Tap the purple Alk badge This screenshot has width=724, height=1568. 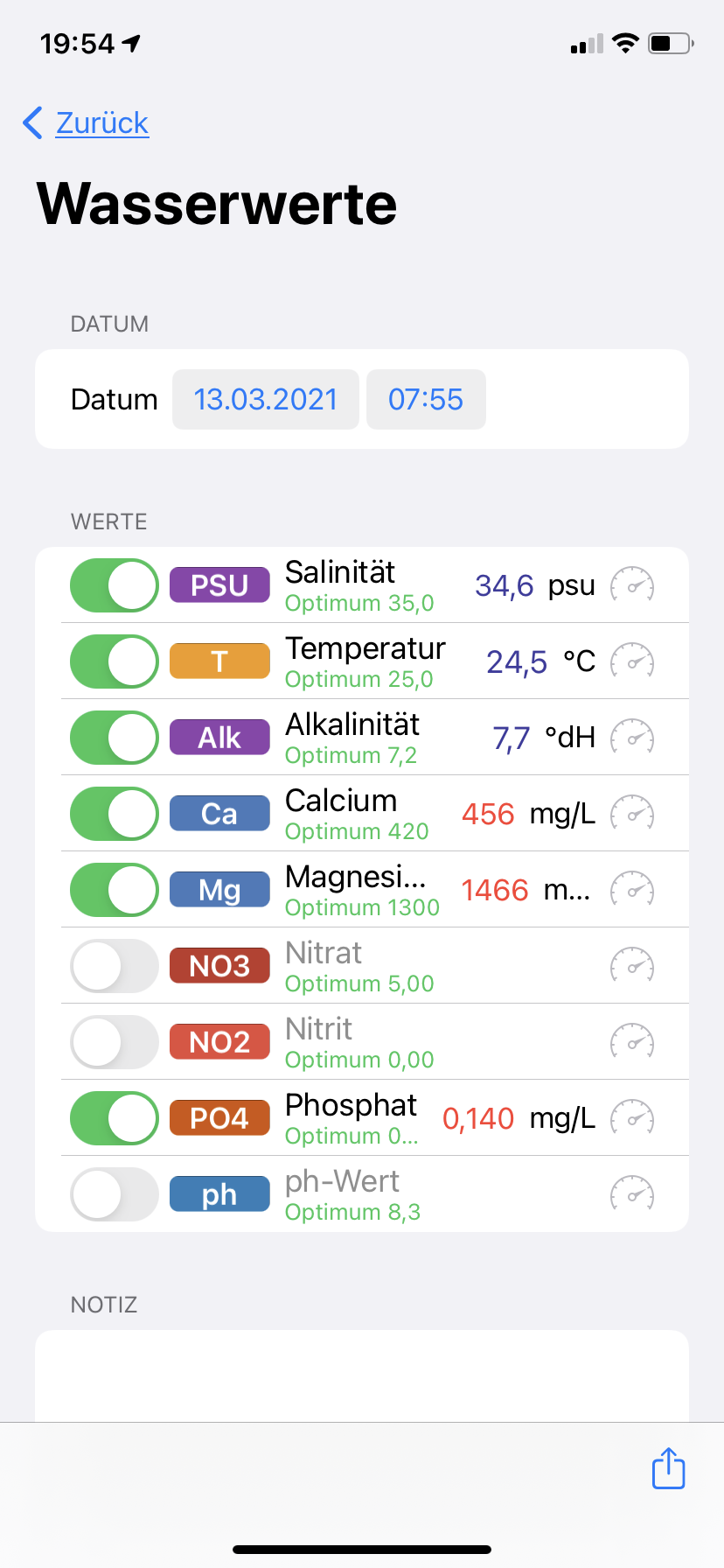[x=219, y=738]
